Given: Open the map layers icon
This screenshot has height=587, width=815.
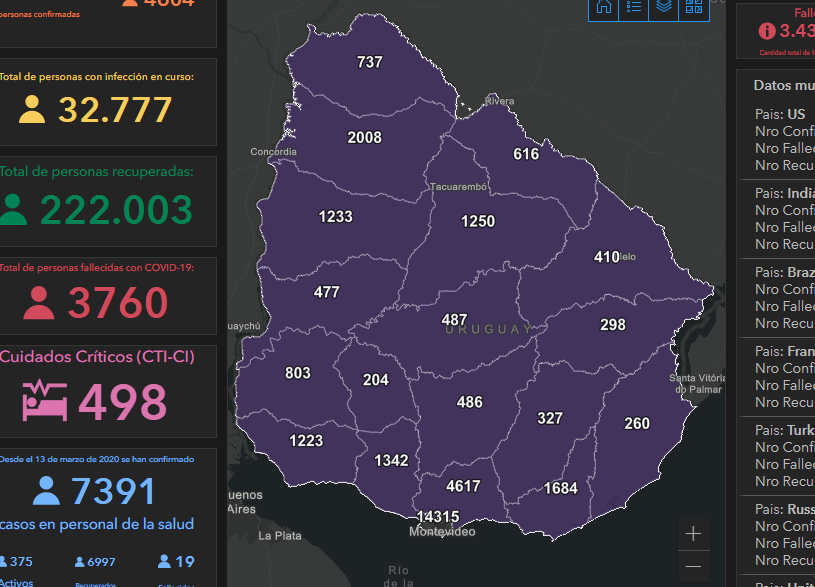Looking at the screenshot, I should point(664,6).
